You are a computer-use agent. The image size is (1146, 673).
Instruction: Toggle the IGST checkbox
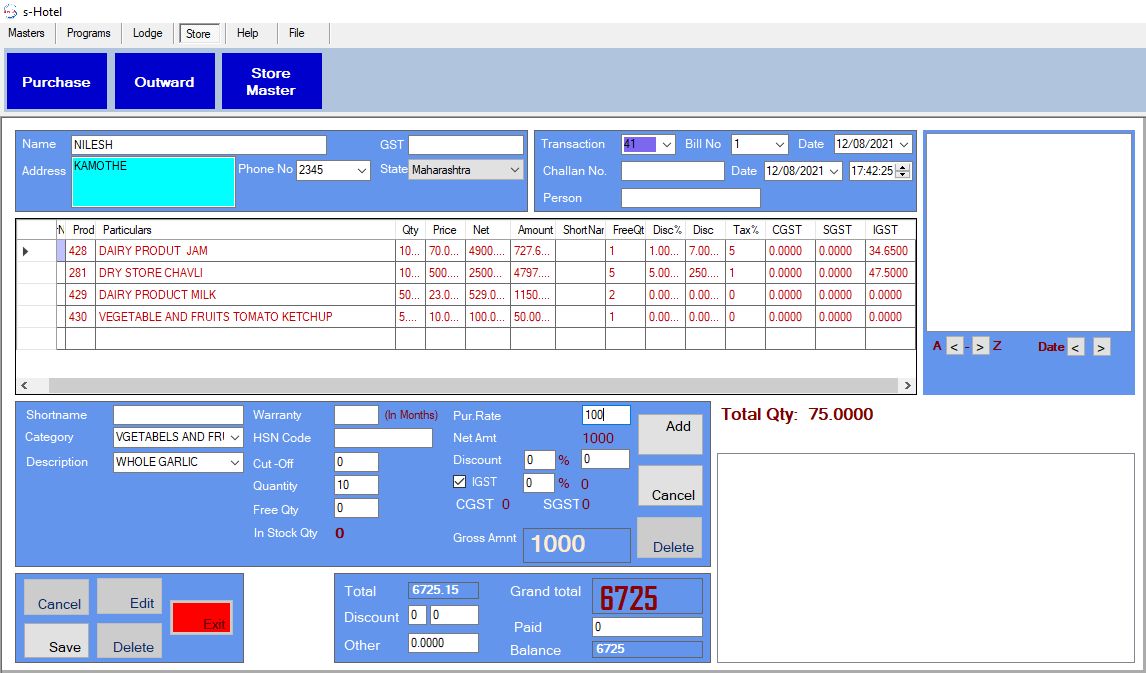(x=460, y=482)
